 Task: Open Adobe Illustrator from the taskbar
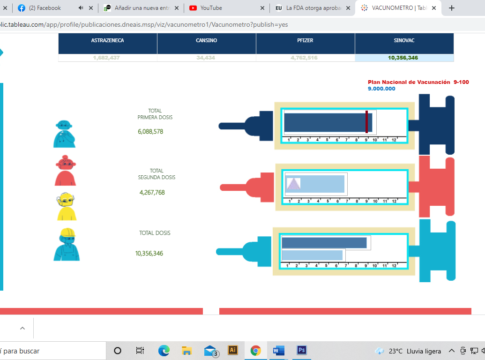click(x=233, y=350)
